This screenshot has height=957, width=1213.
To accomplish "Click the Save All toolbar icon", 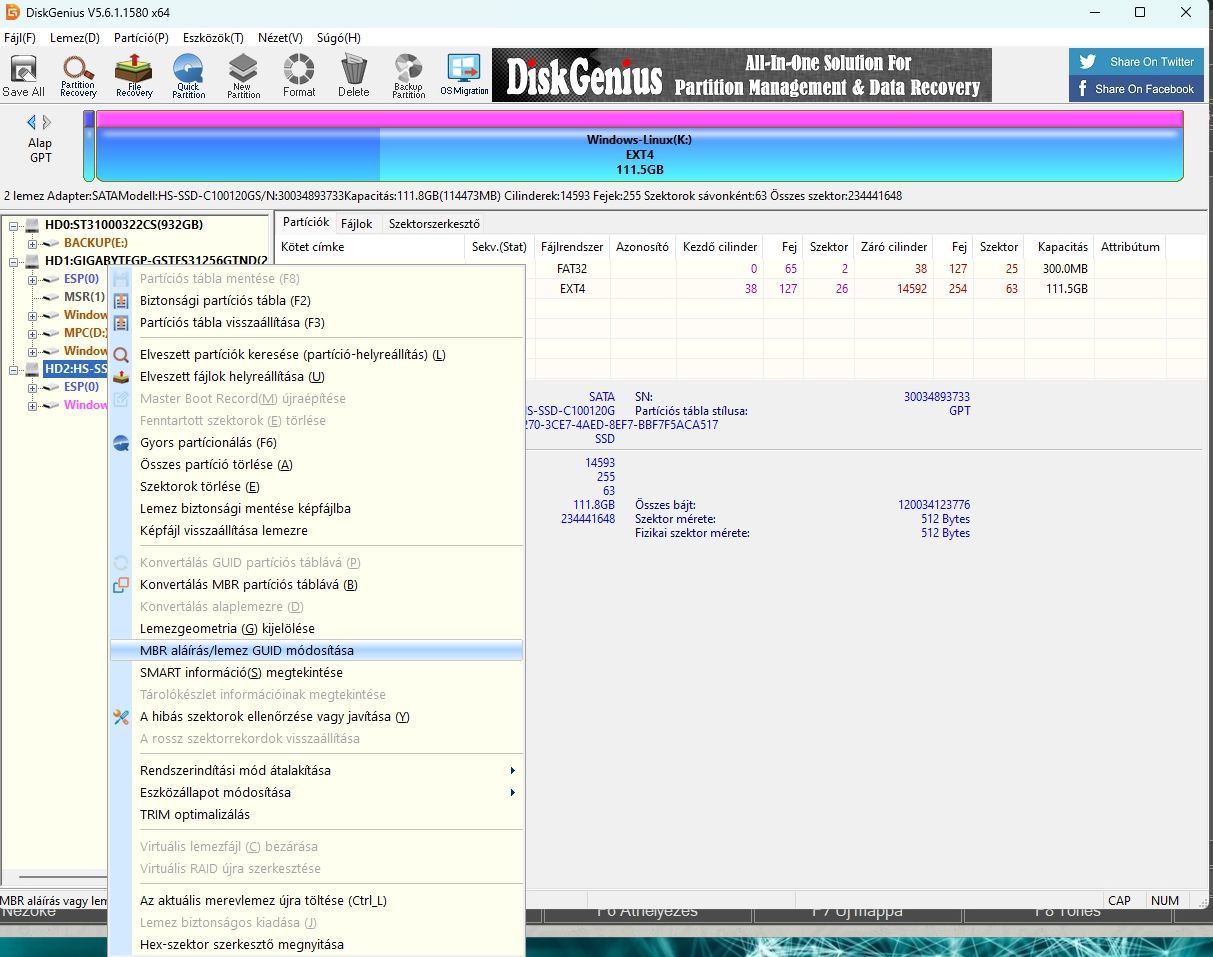I will coord(23,77).
